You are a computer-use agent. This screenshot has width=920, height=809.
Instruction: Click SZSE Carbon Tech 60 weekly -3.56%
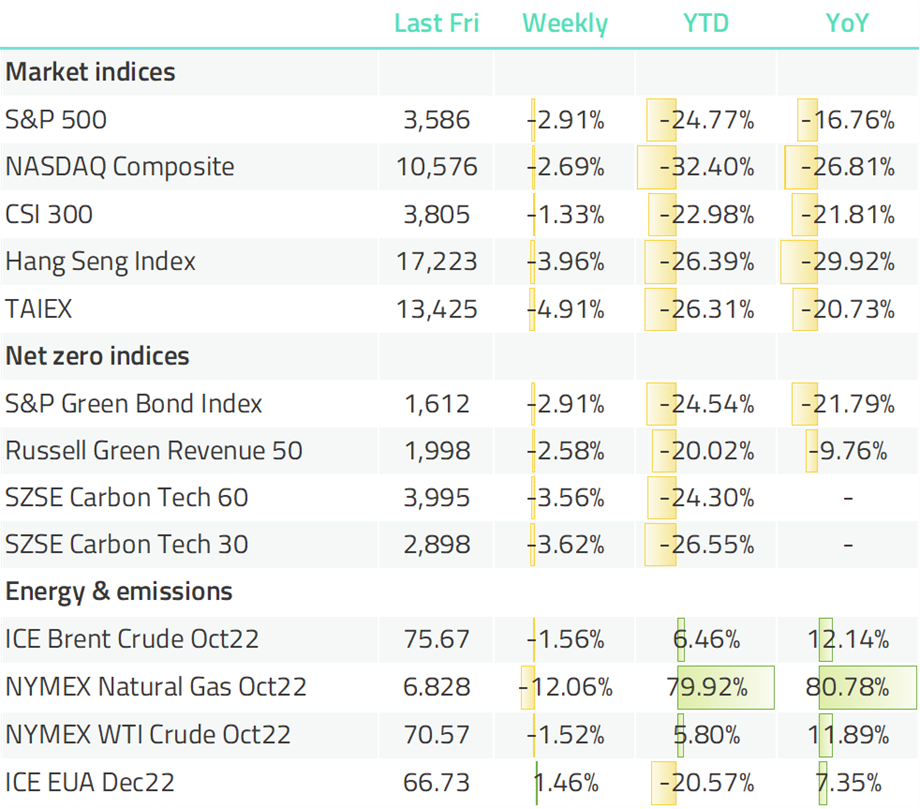[566, 498]
